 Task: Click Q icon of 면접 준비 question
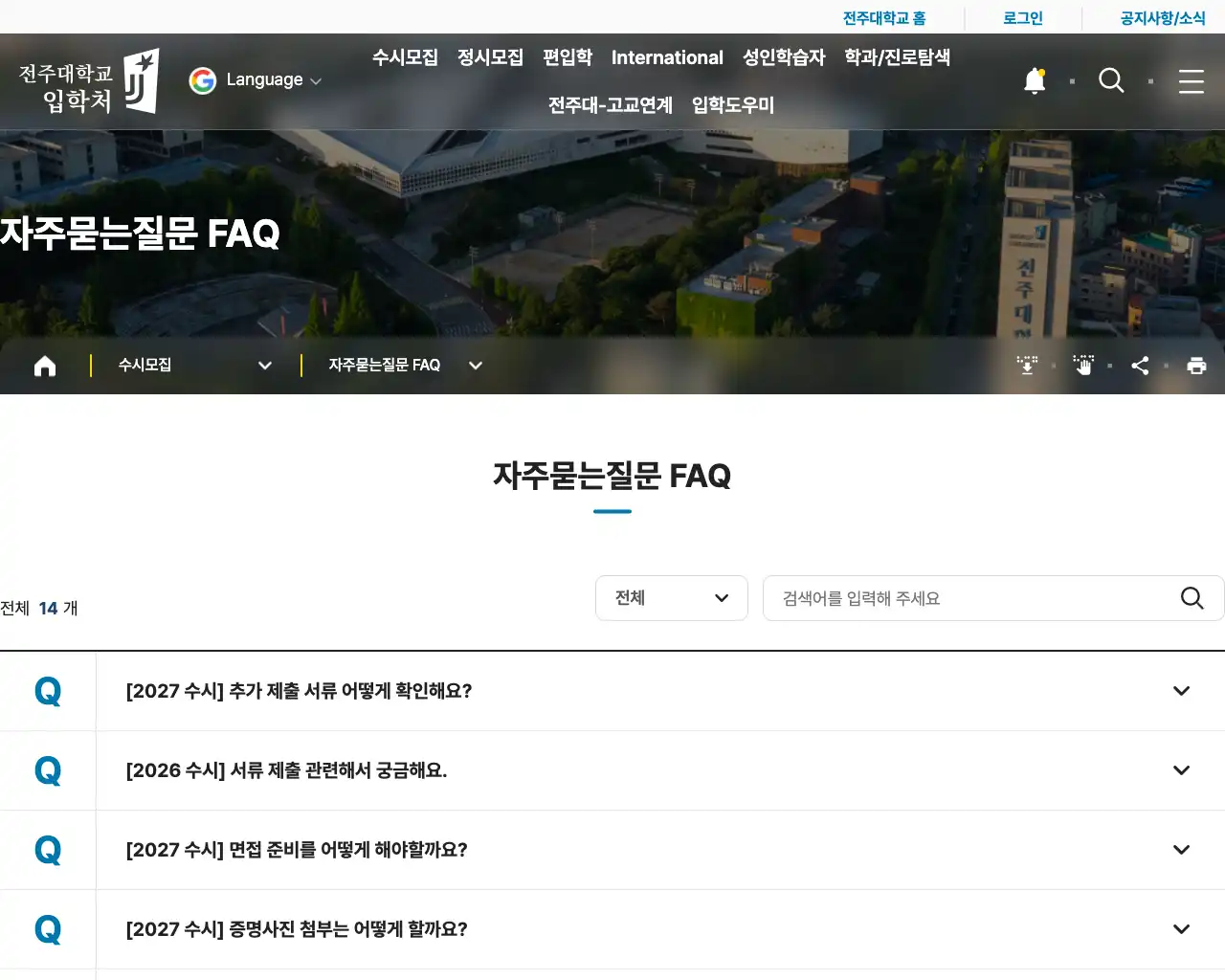coord(48,850)
